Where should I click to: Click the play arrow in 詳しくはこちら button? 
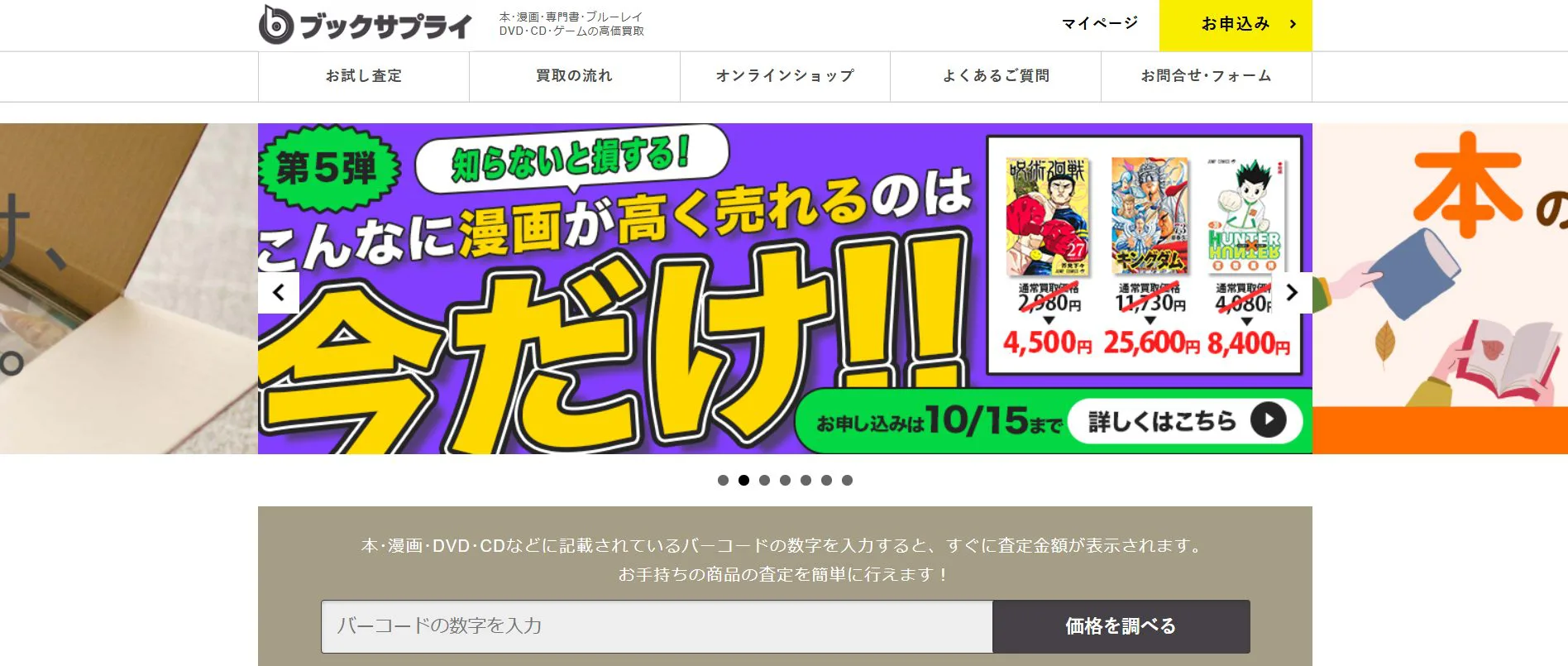tap(1268, 420)
